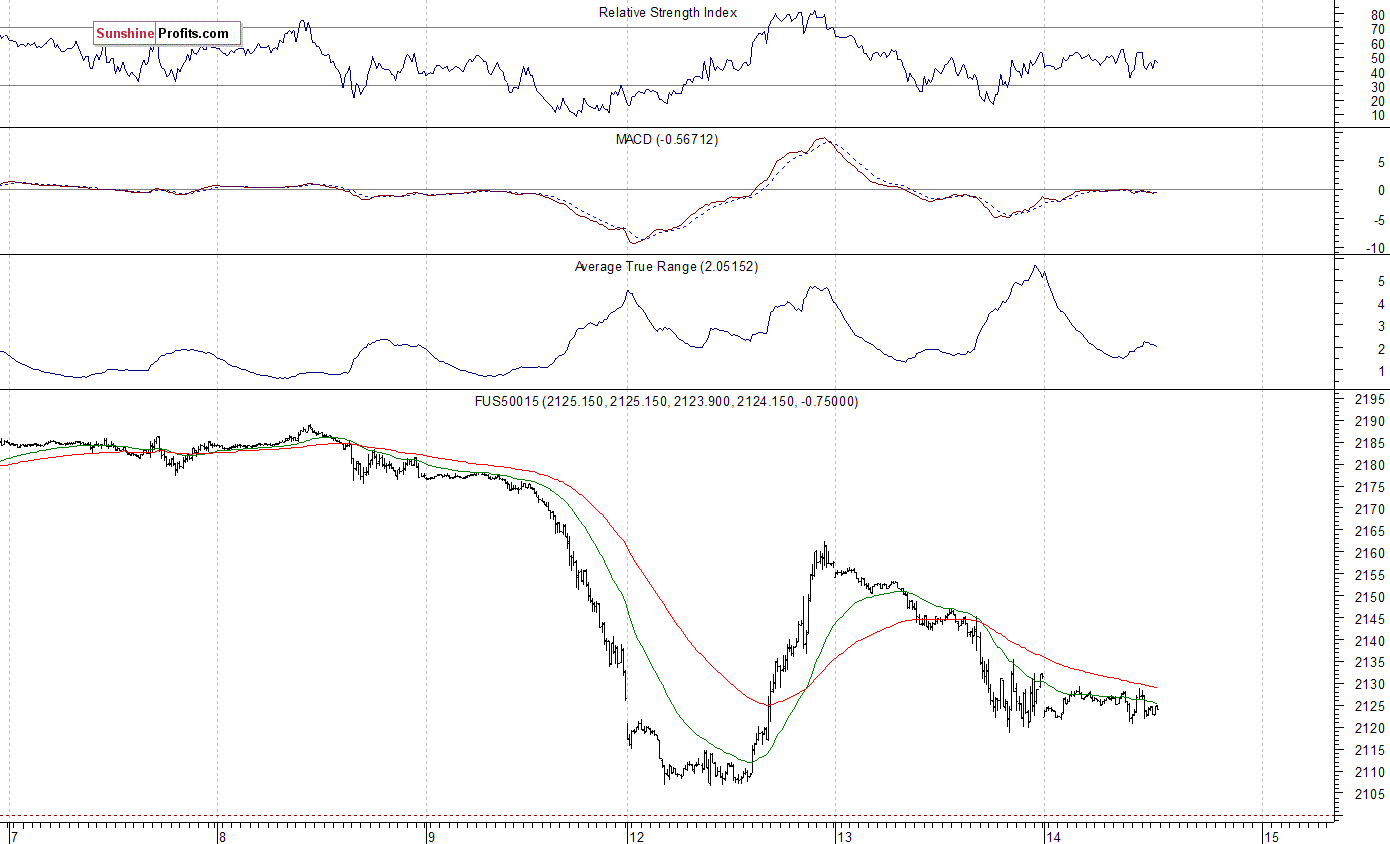Click date label 14 on time axis

click(1053, 836)
